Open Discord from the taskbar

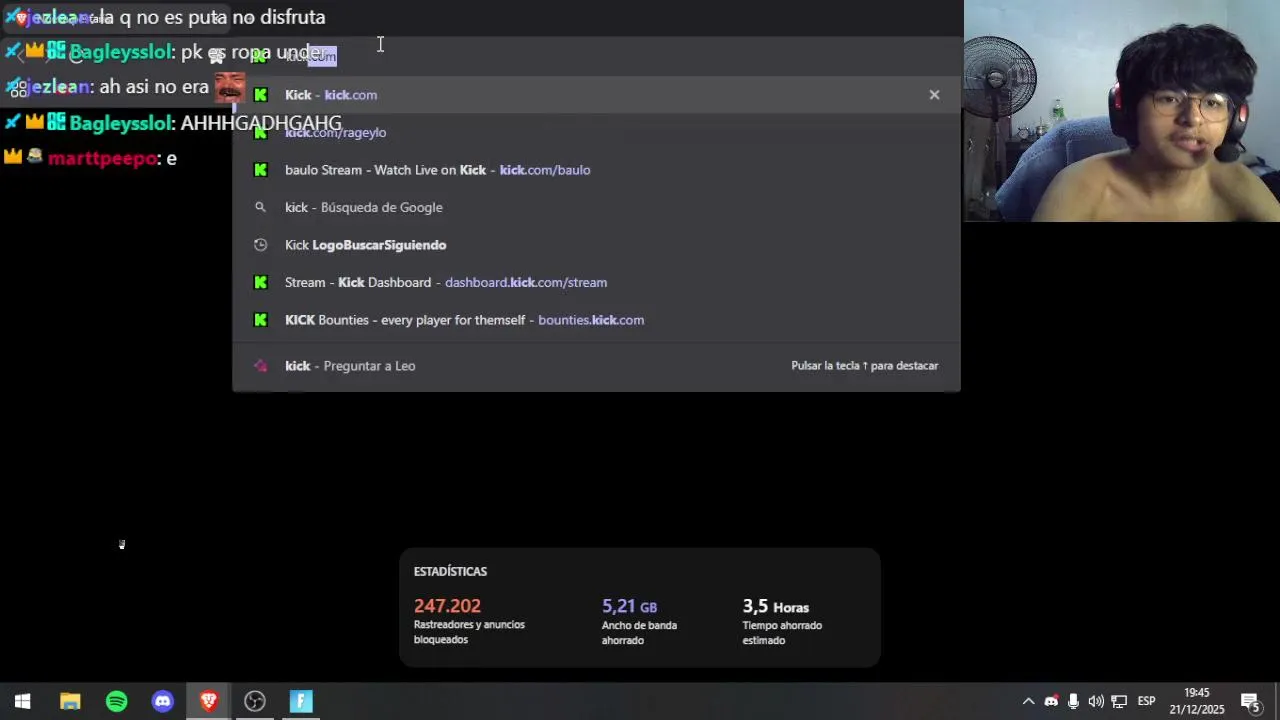163,701
